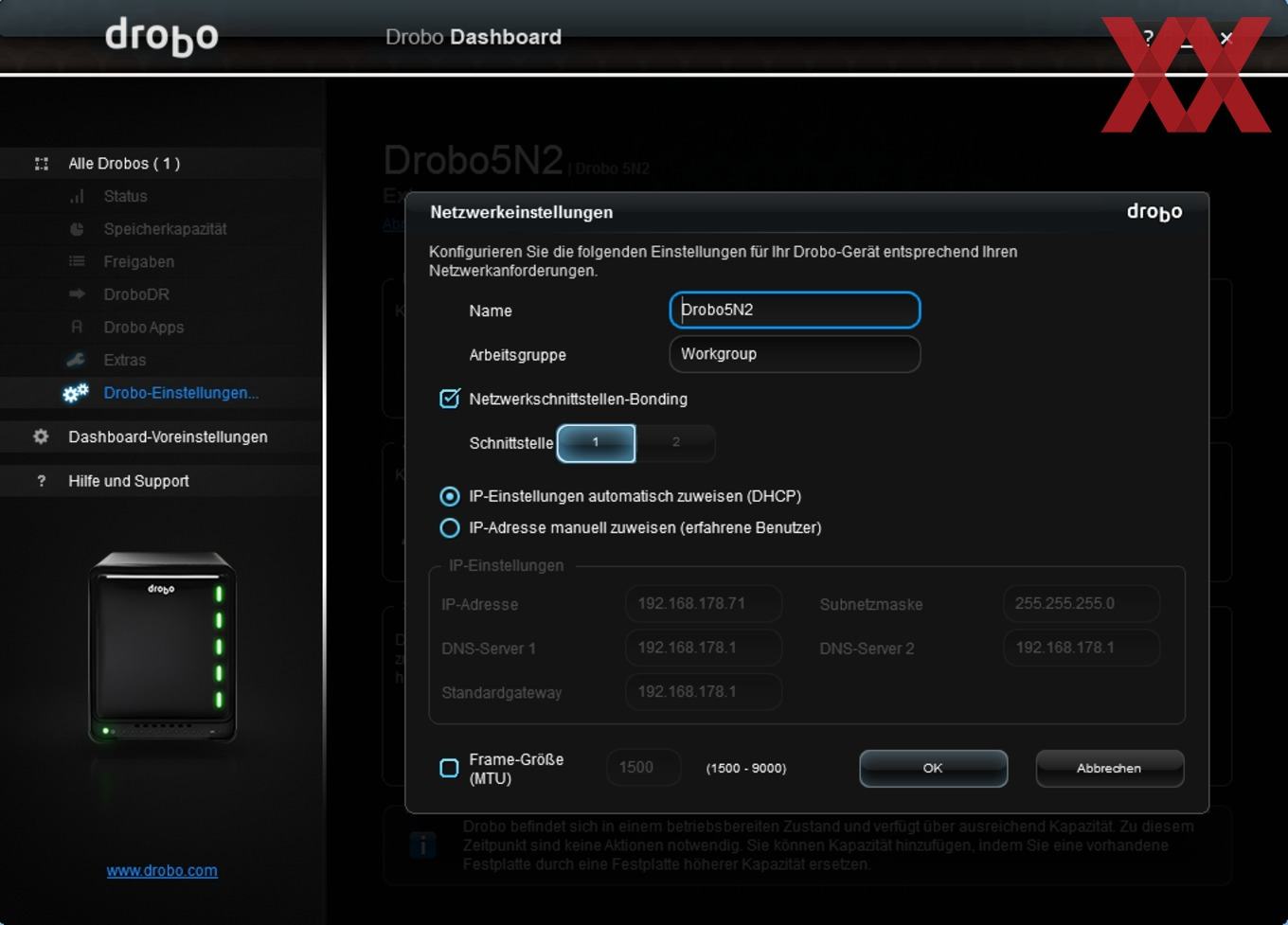The width and height of the screenshot is (1288, 925).
Task: Click the Dashboard-Voreinstellungen gear icon
Action: coord(41,436)
